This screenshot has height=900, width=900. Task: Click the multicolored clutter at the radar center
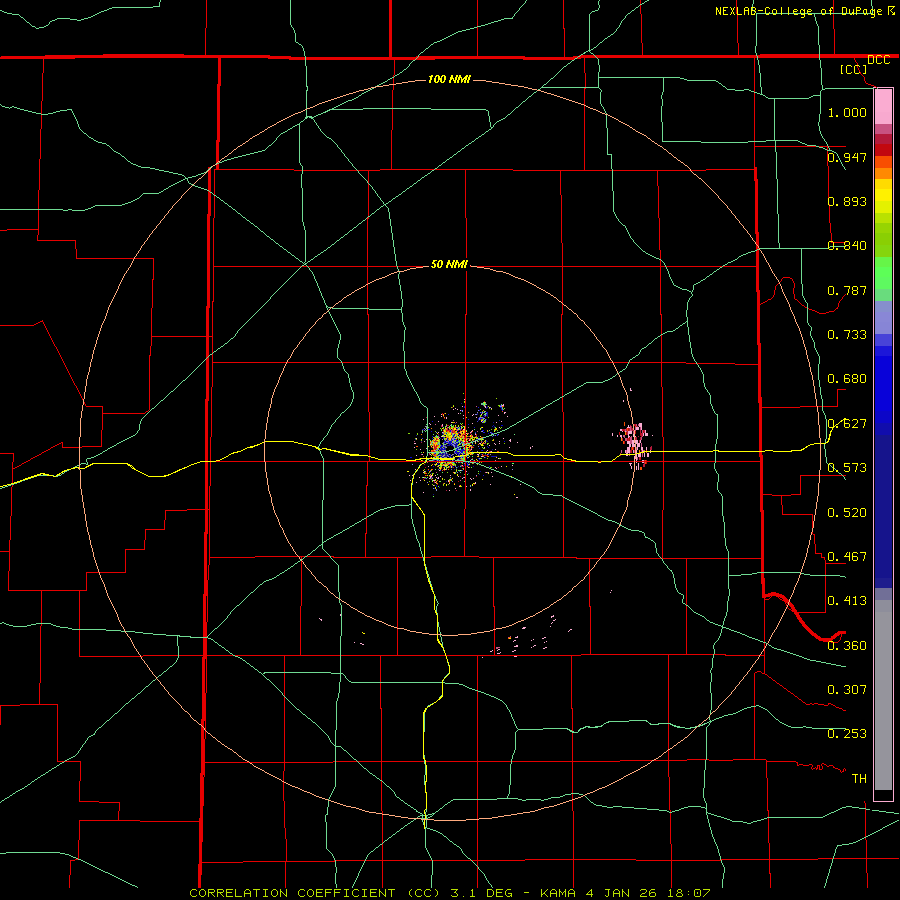pyautogui.click(x=453, y=447)
